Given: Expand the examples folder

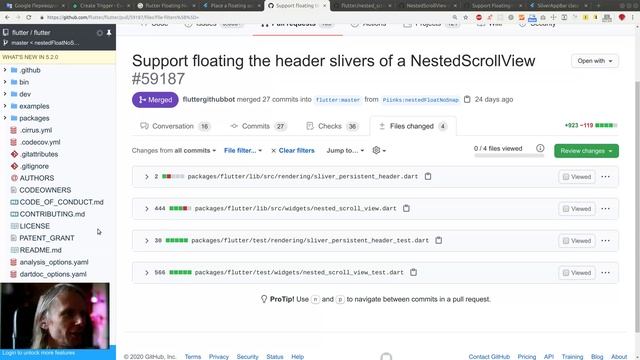Looking at the screenshot, I should coord(5,106).
